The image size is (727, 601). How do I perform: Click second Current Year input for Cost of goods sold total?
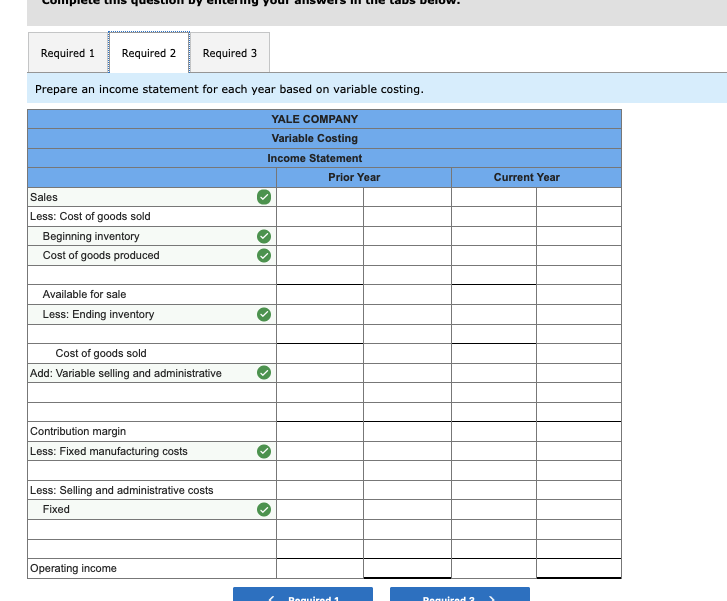click(x=579, y=353)
